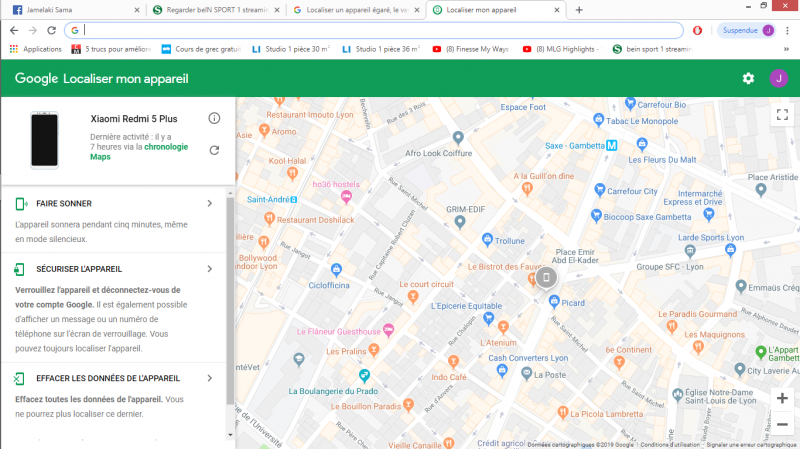800x449 pixels.
Task: Click the Saxe - Gambetta metro icon
Action: coord(611,145)
